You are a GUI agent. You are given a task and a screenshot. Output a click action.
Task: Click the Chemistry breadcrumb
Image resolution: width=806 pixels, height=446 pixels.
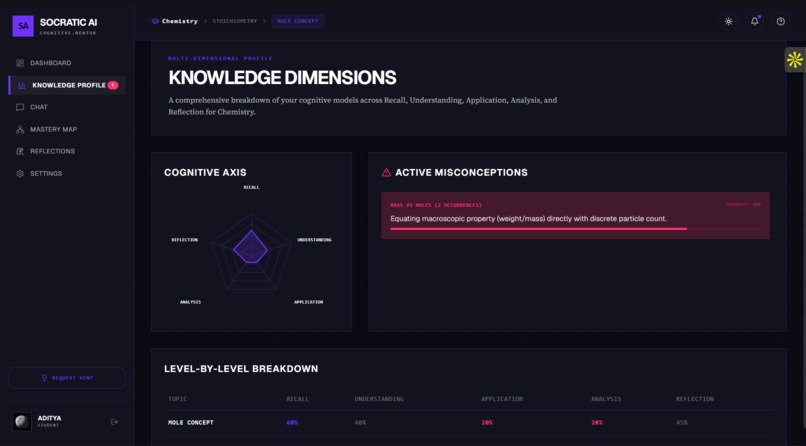[180, 21]
